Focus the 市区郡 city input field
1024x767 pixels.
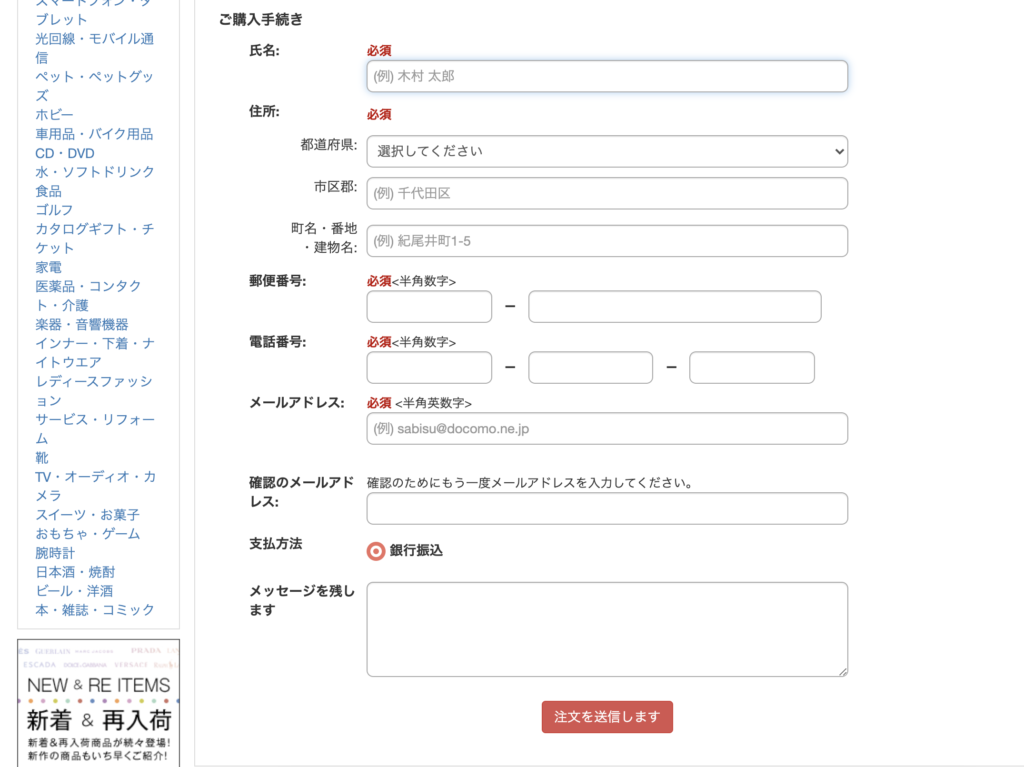(606, 193)
